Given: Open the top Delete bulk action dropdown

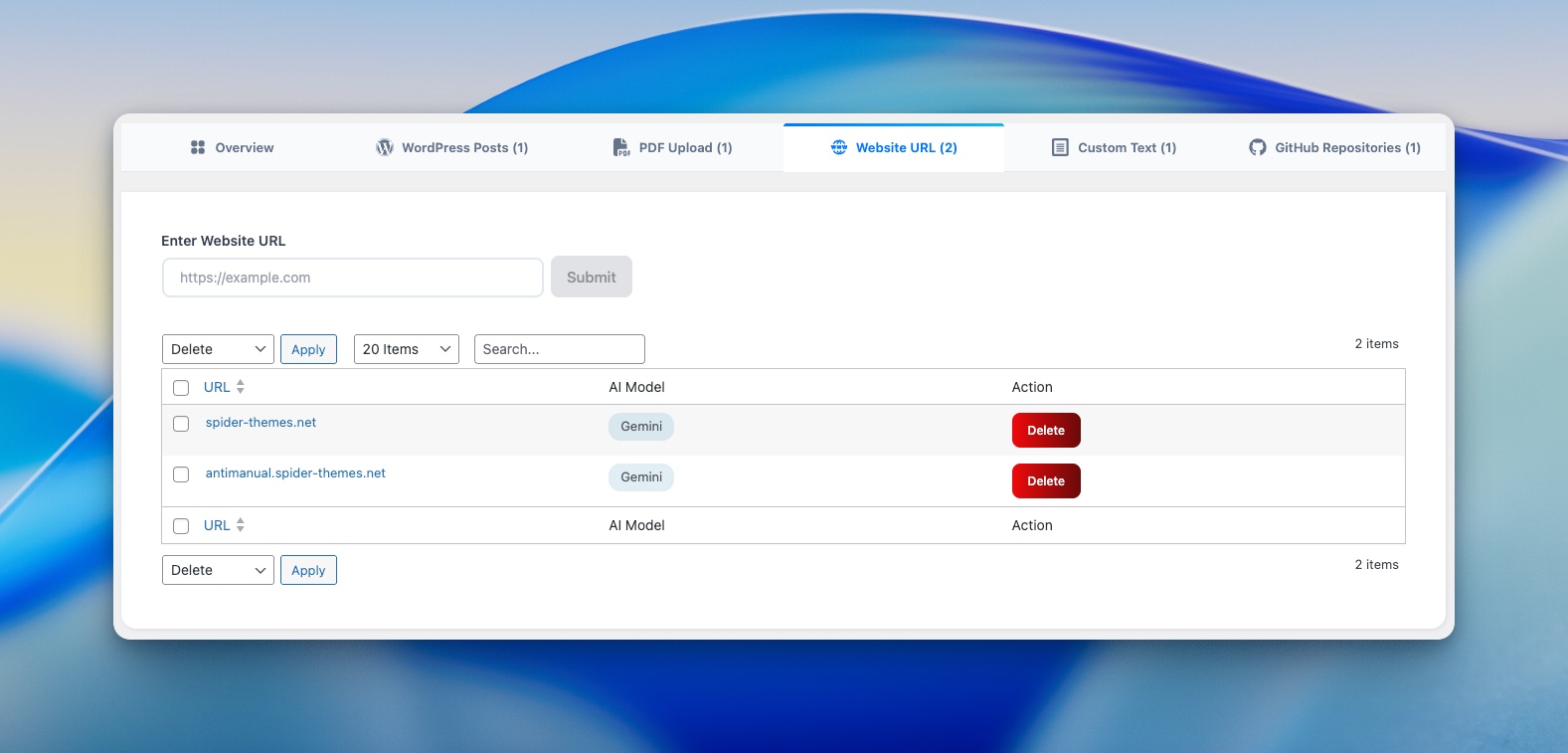Looking at the screenshot, I should pos(218,349).
